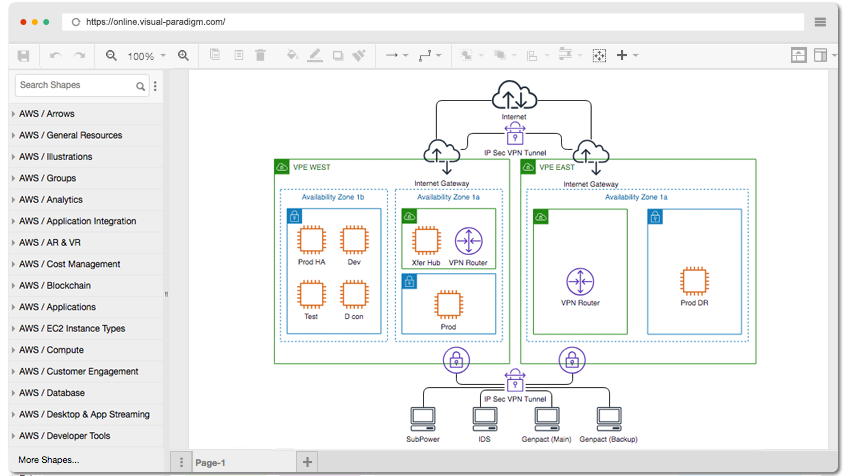Click the Save icon in toolbar
The height and width of the screenshot is (476, 848).
point(23,56)
